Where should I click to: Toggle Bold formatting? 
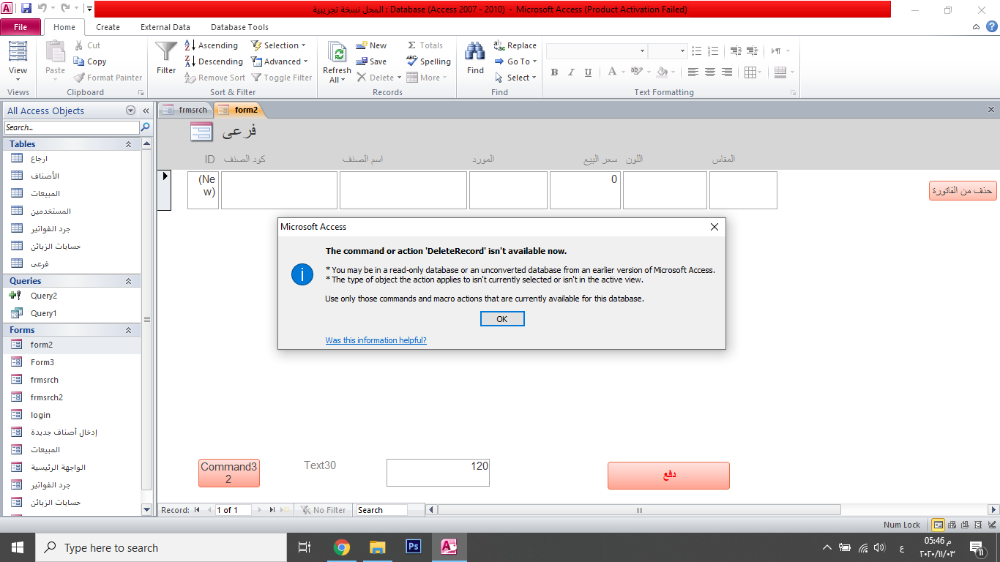(x=554, y=72)
